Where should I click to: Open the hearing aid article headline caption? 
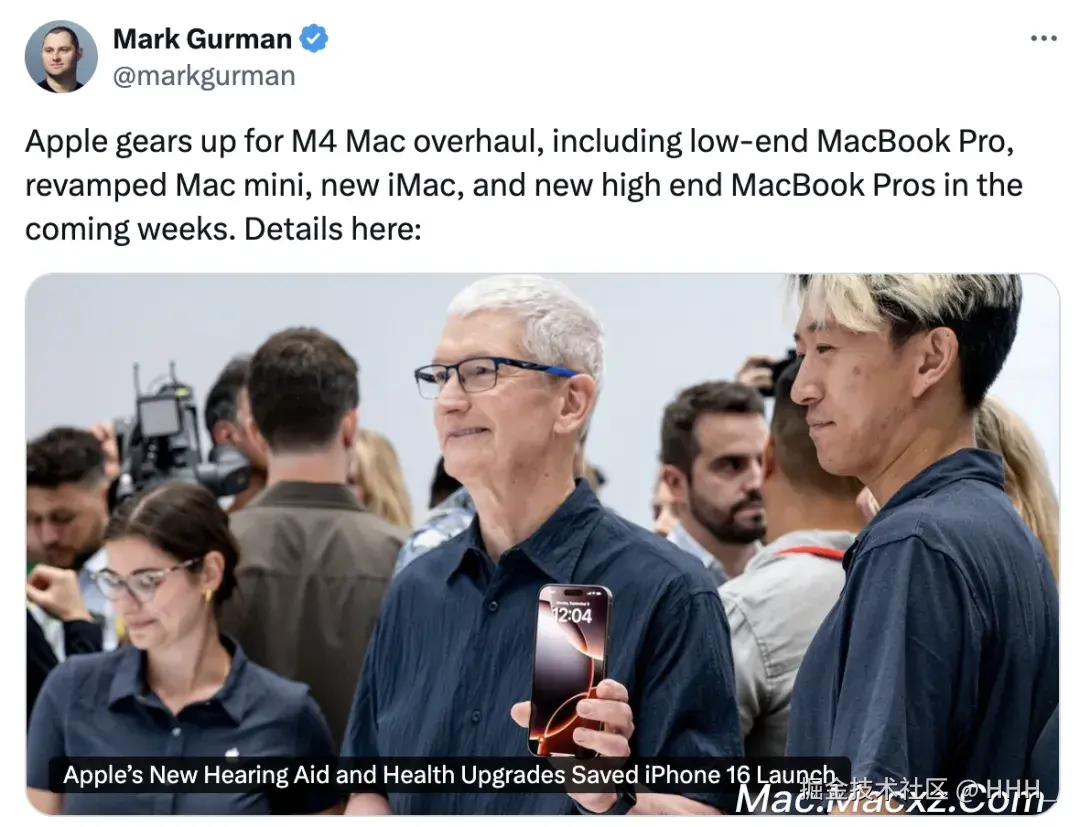click(x=449, y=775)
